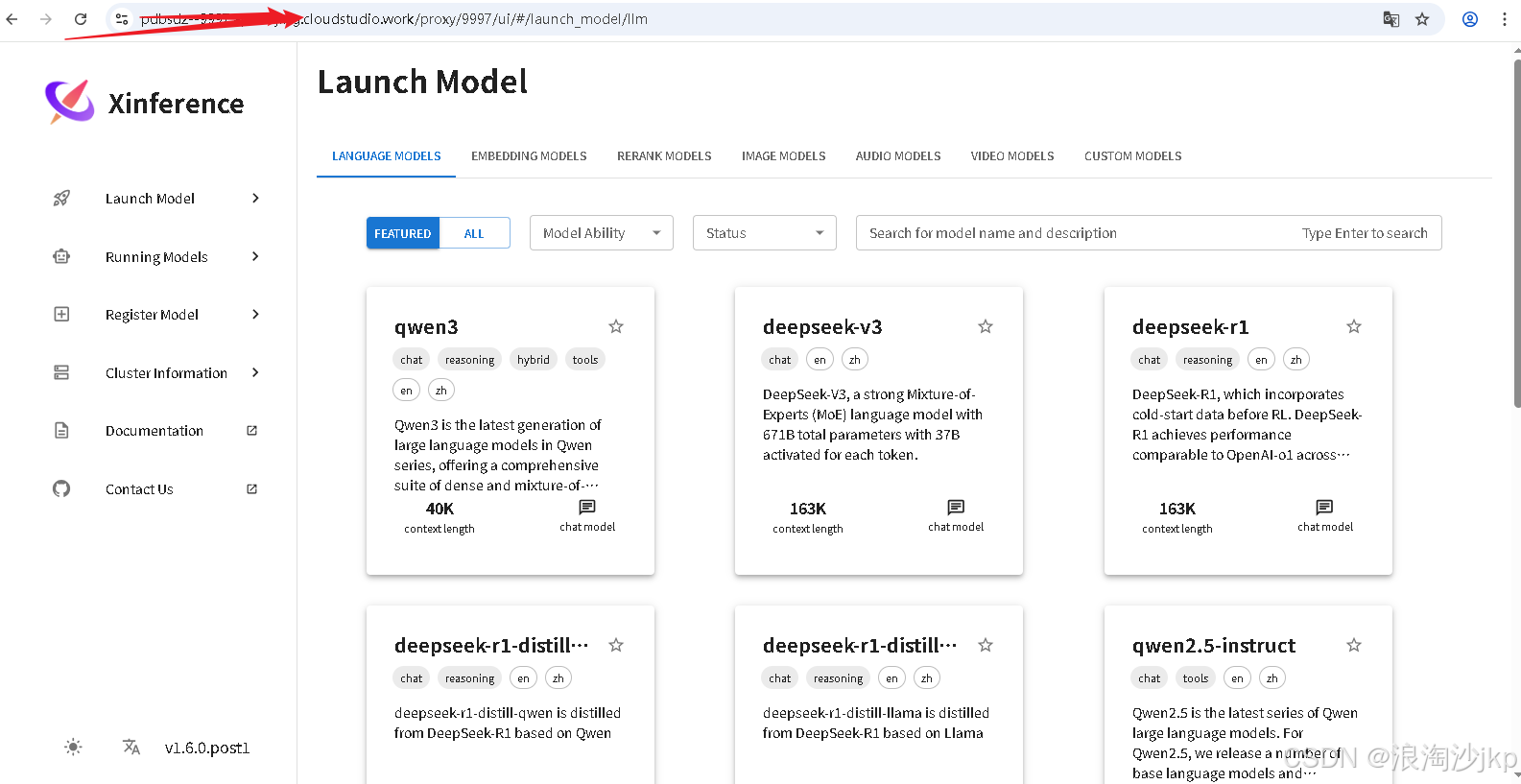Expand the Cluster Information sidebar chevron
The height and width of the screenshot is (784, 1521).
[255, 372]
